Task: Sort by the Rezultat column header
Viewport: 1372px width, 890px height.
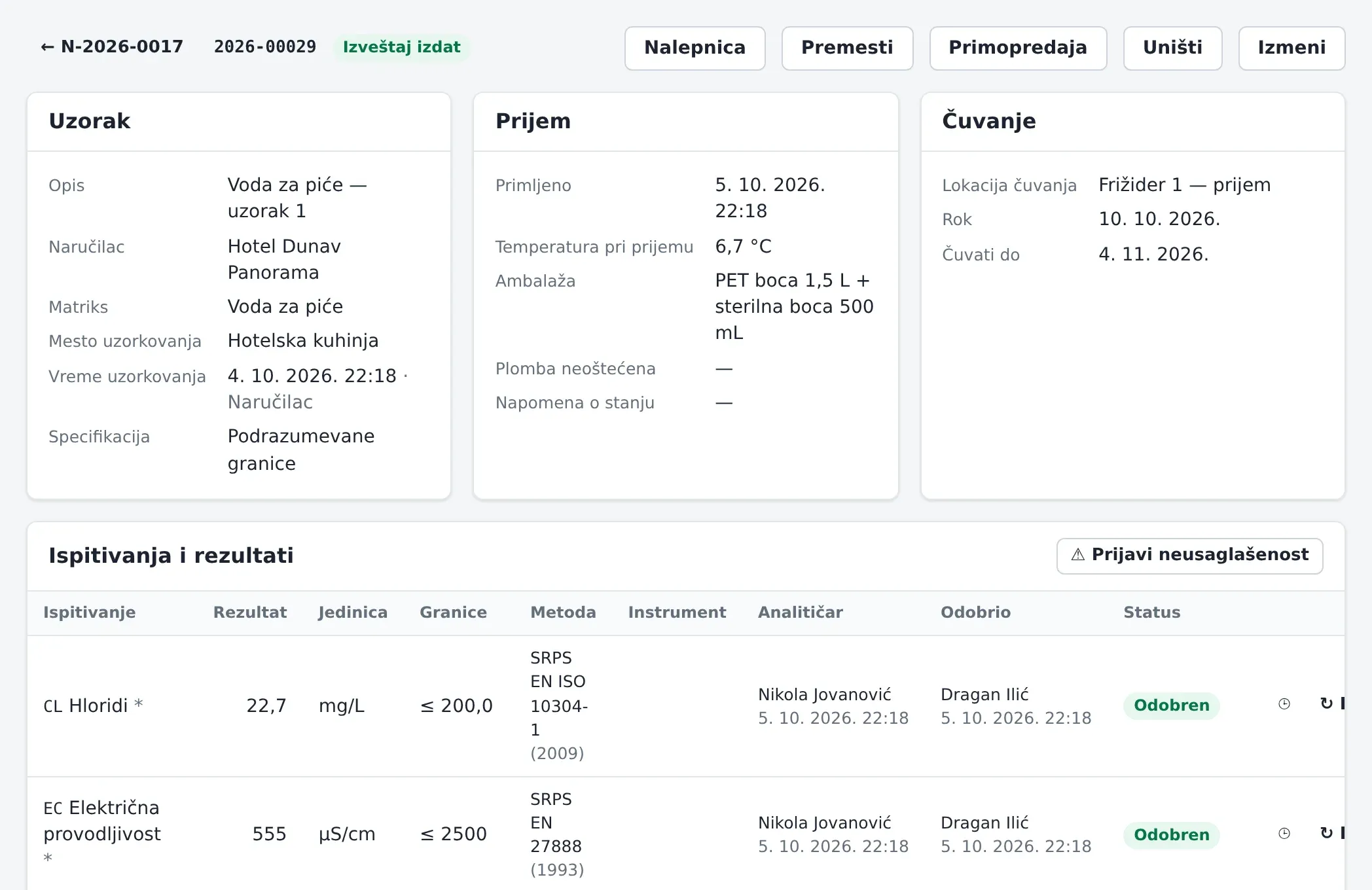Action: click(x=250, y=613)
